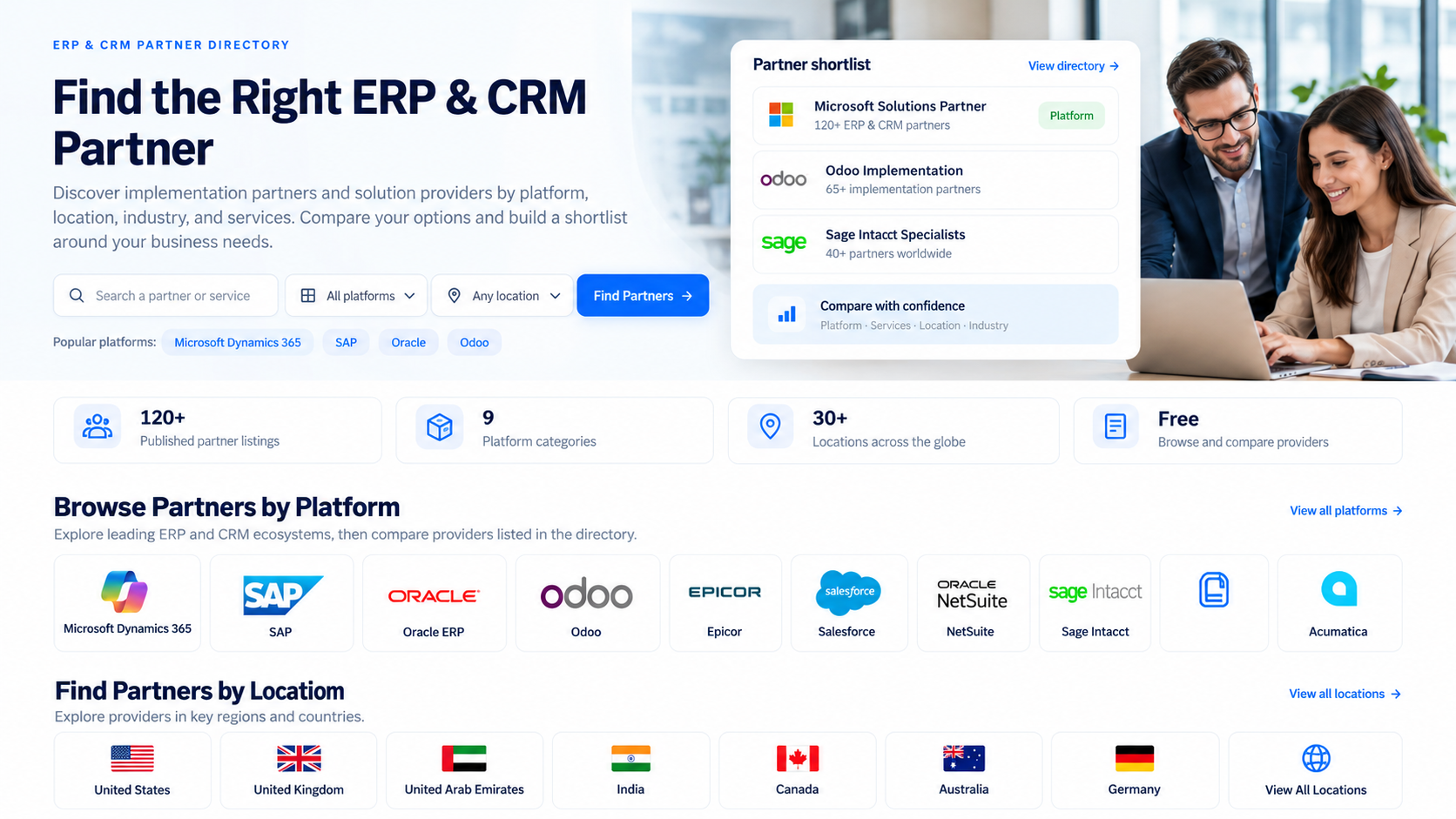
Task: Expand the Any location dropdown
Action: pos(502,296)
